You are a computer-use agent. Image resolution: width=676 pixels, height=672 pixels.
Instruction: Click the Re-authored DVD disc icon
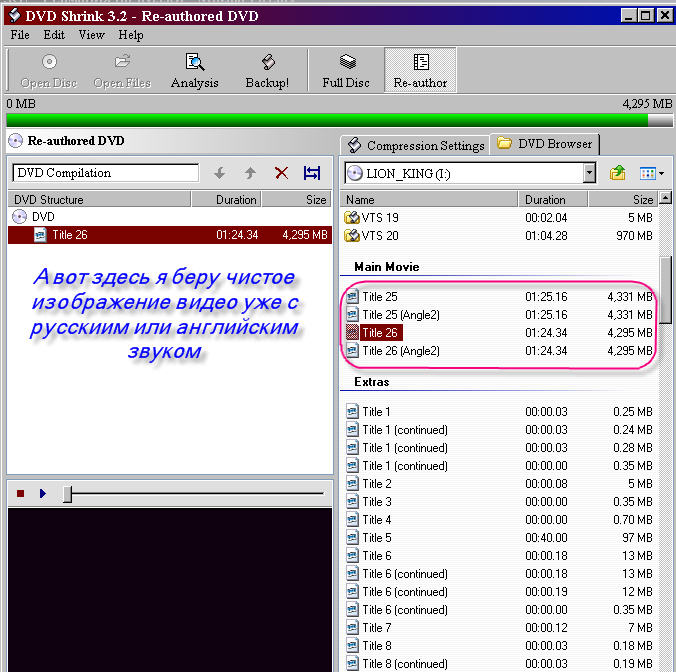[16, 141]
